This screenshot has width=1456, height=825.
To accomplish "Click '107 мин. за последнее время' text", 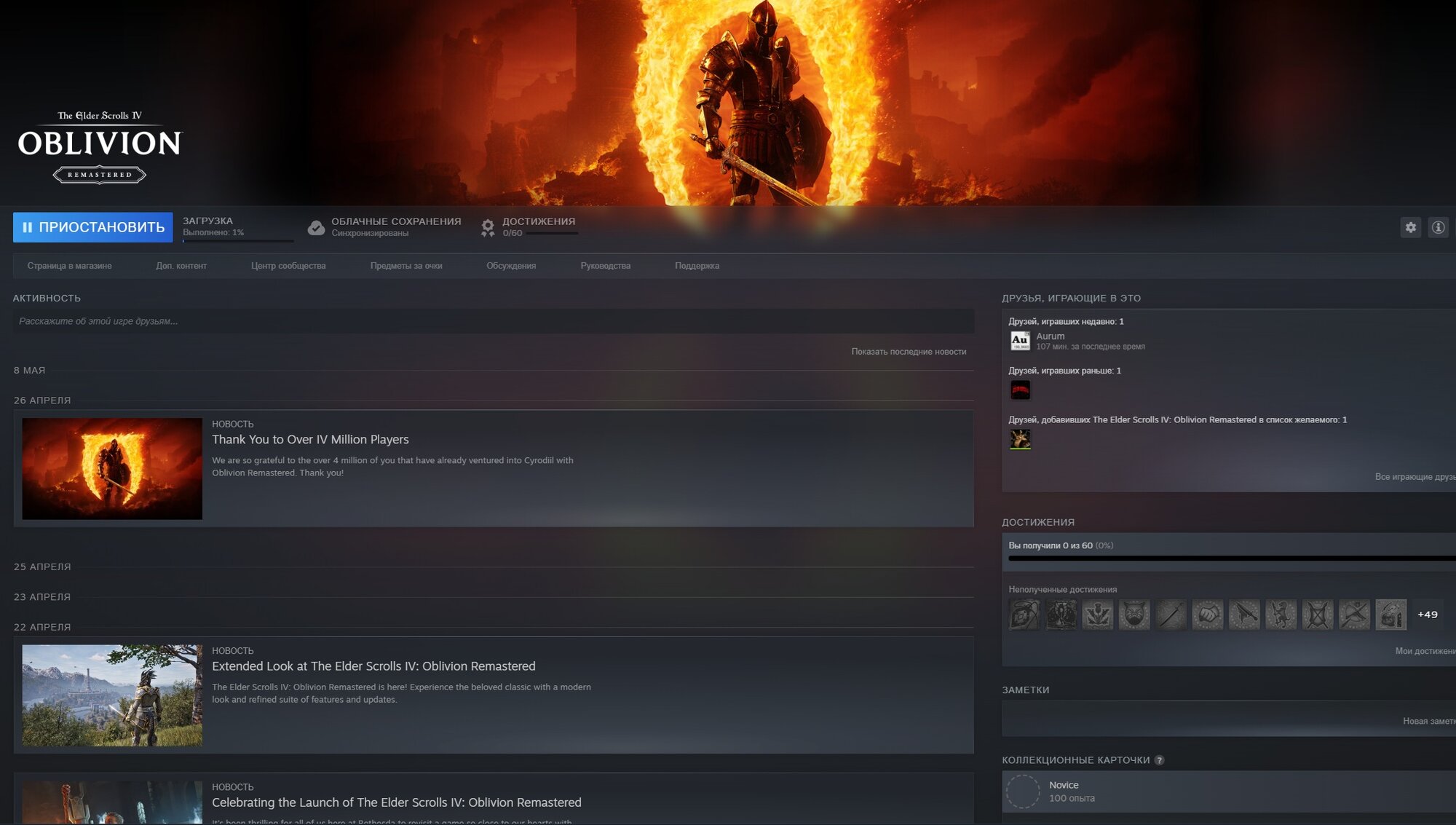I will click(1090, 347).
